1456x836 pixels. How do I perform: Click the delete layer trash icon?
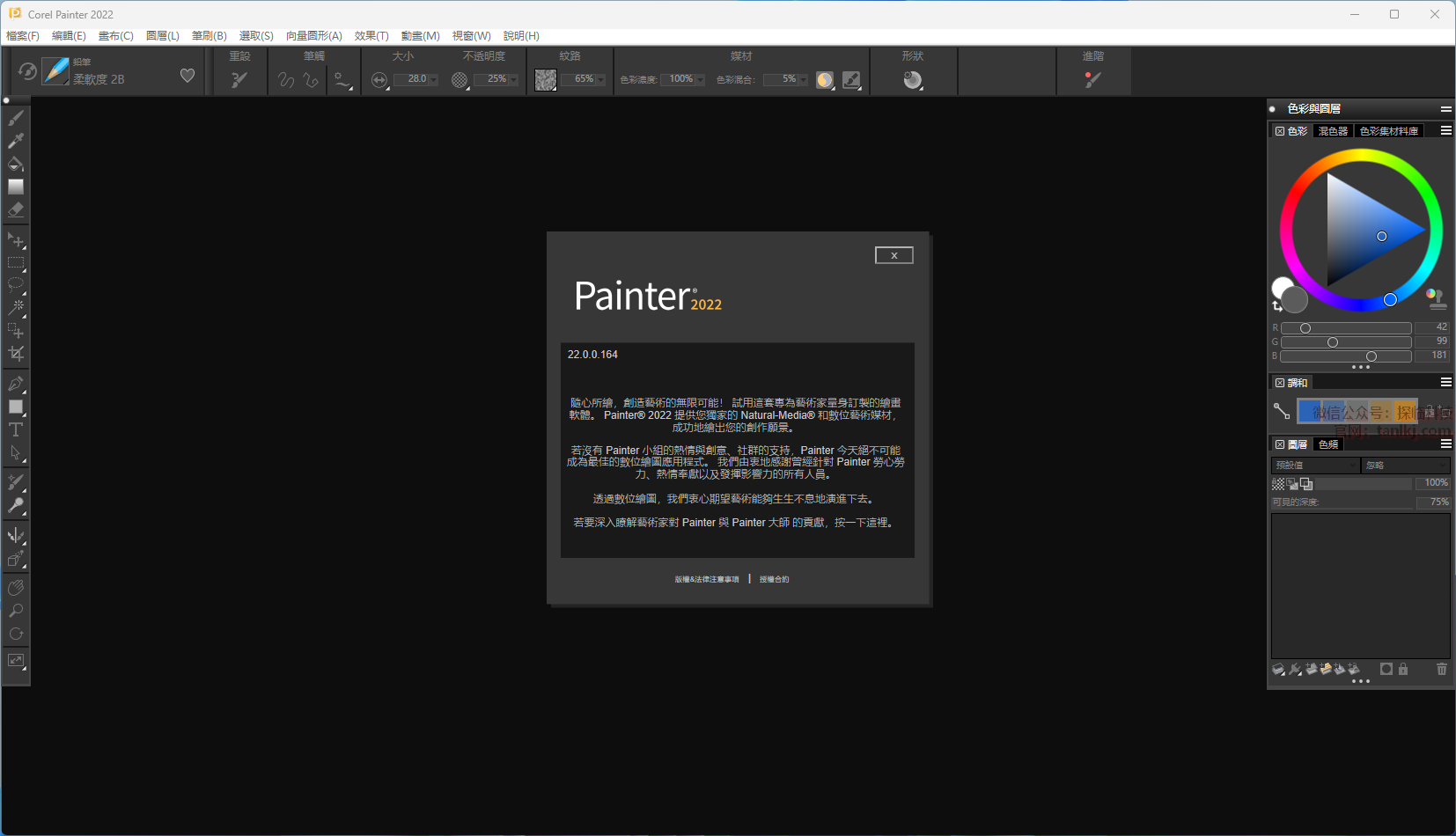pos(1441,670)
